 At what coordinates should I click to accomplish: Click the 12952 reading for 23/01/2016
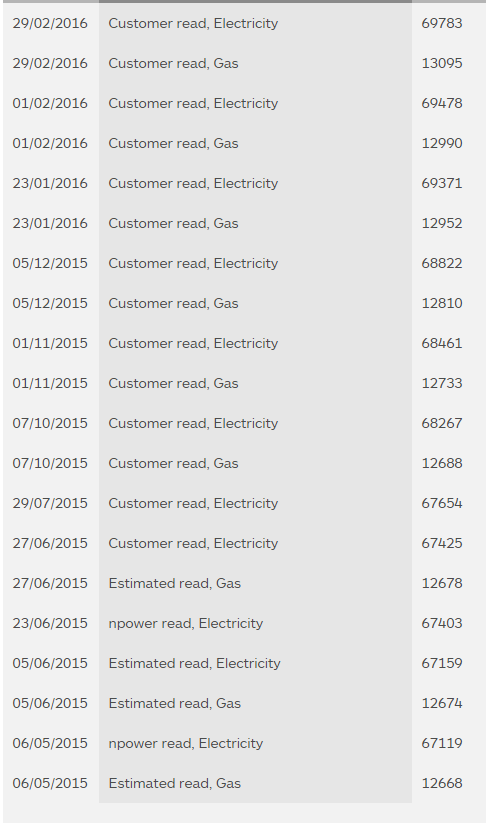coord(442,224)
